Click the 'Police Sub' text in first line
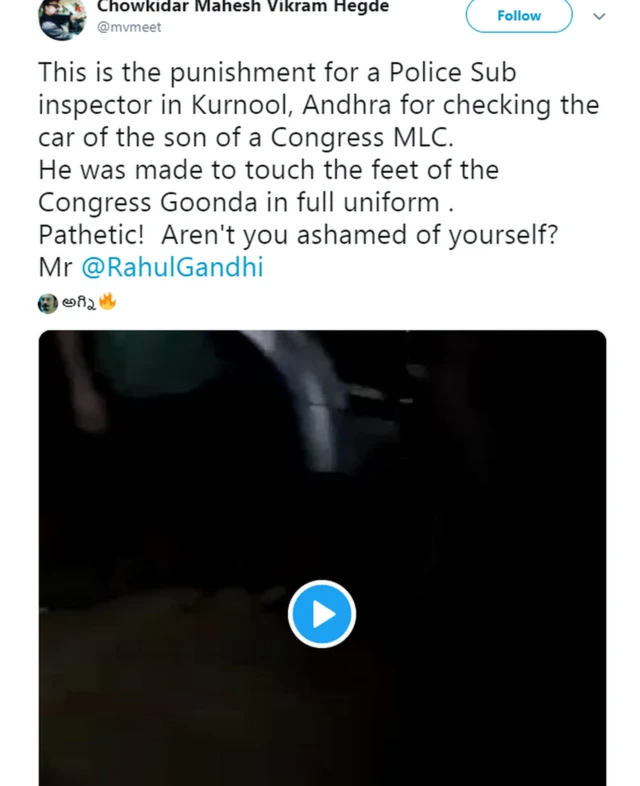Image resolution: width=640 pixels, height=786 pixels. (x=453, y=72)
